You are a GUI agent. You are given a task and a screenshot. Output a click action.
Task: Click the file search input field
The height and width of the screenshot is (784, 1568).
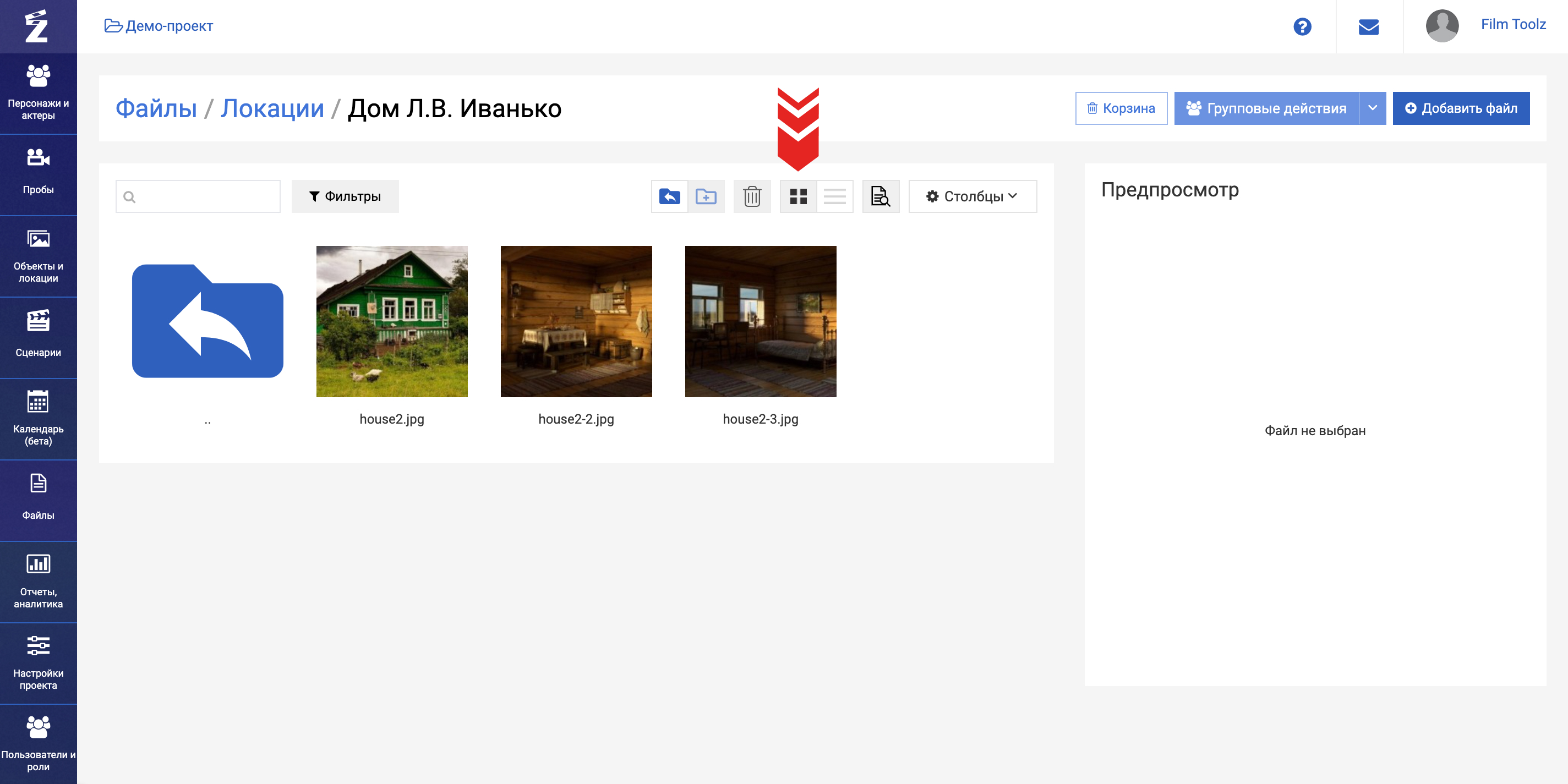[198, 196]
